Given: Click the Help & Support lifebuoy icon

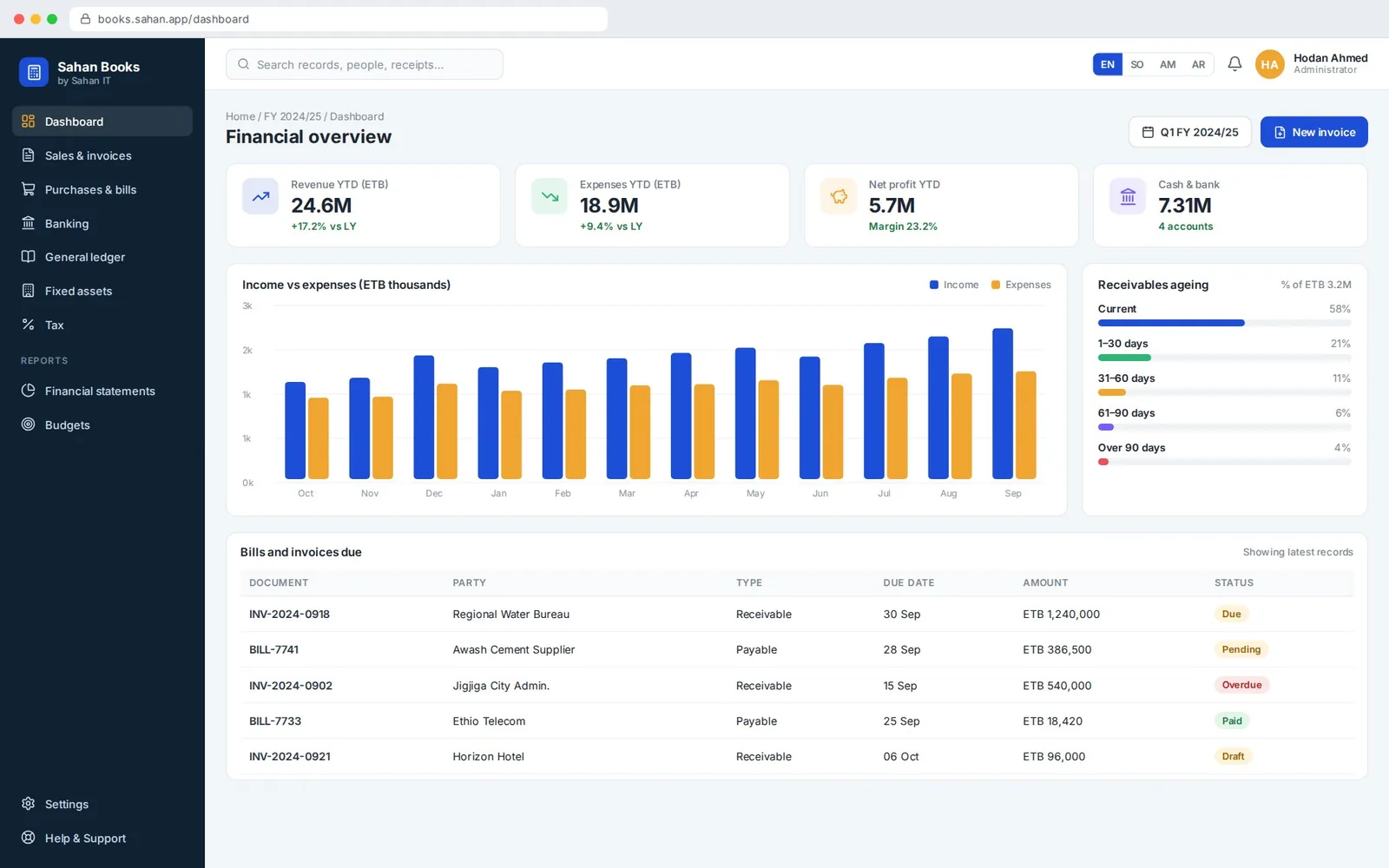Looking at the screenshot, I should pos(29,838).
